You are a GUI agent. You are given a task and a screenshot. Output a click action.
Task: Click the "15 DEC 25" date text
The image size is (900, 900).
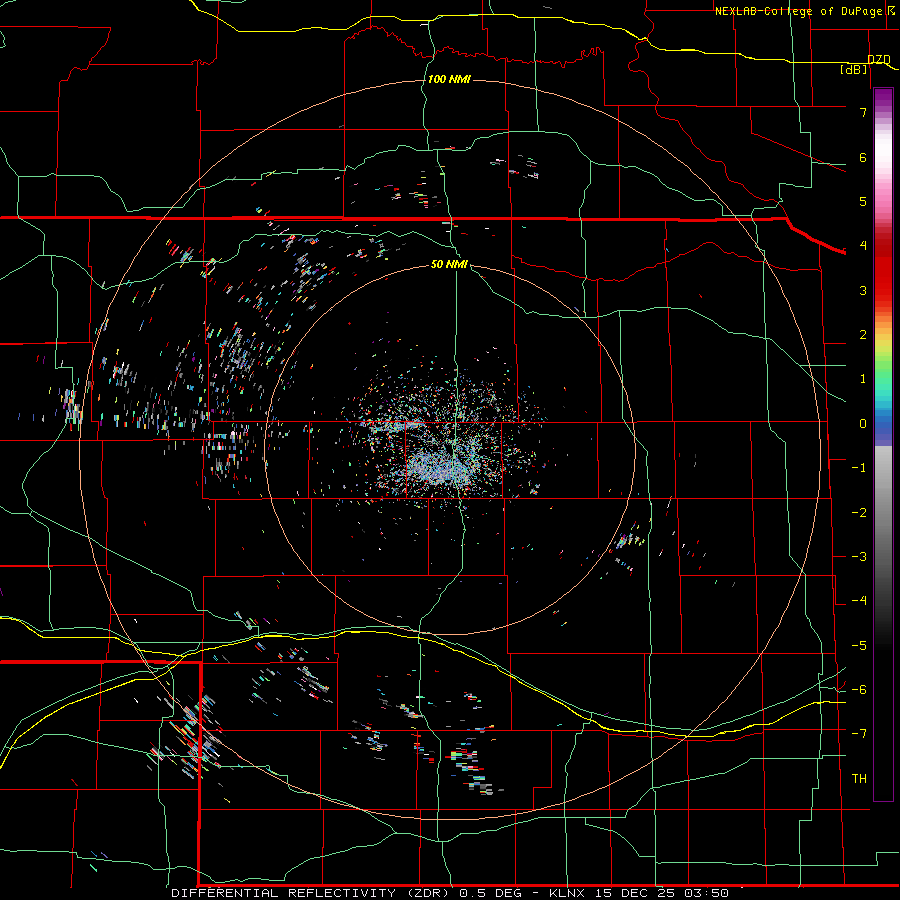635,893
